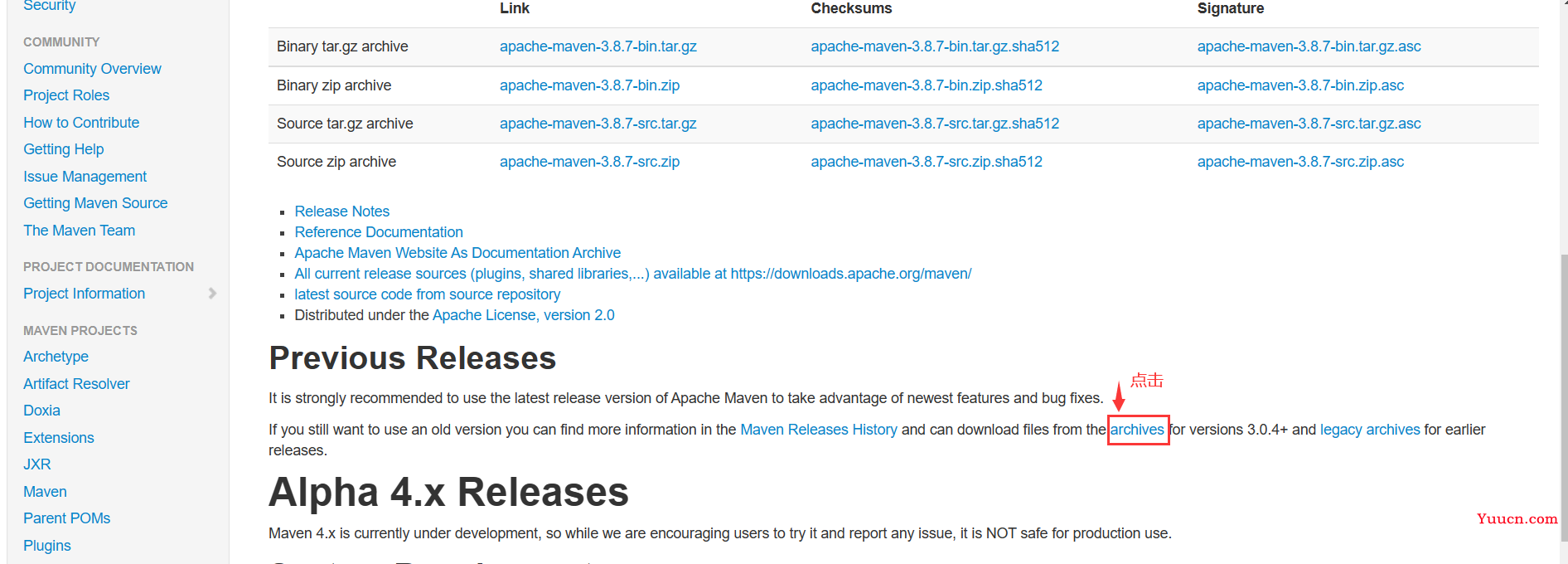Open Community Overview sidebar link
Viewport: 1568px width, 564px height.
click(x=92, y=69)
